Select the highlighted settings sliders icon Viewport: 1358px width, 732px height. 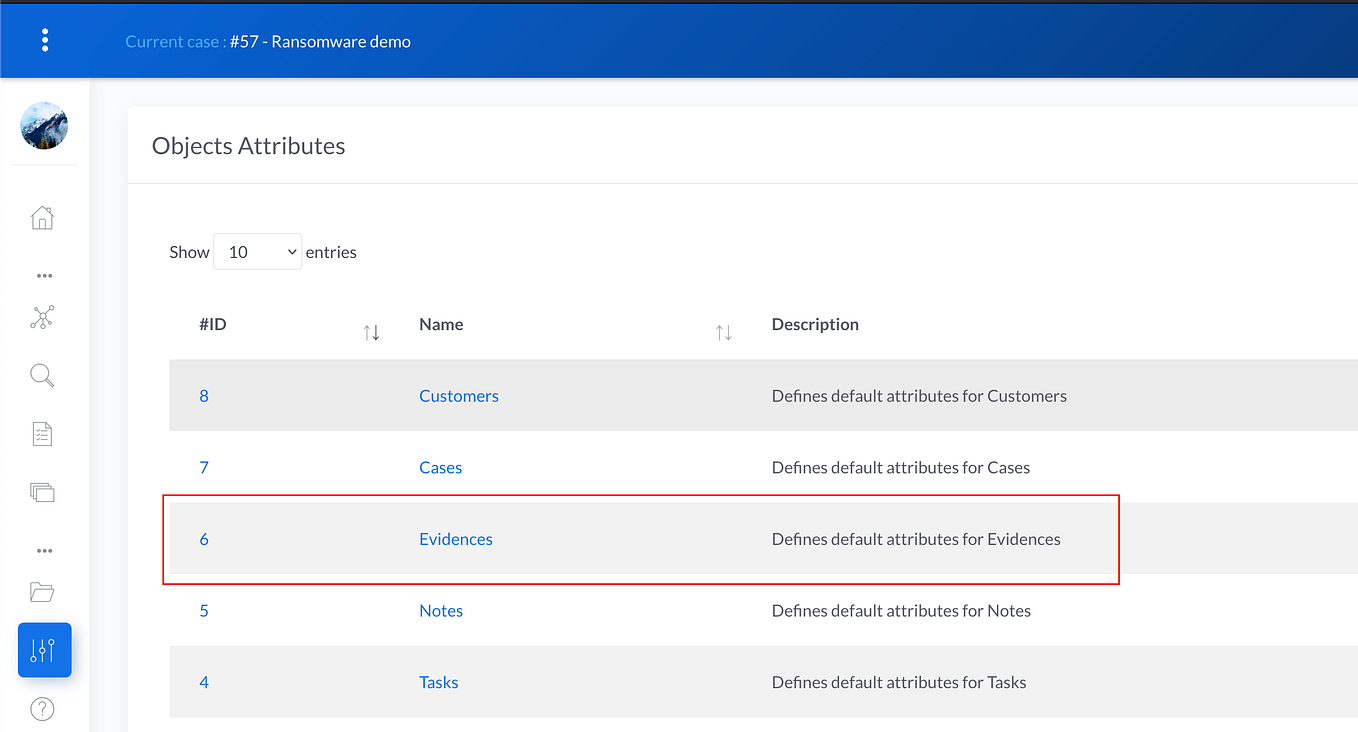[44, 649]
